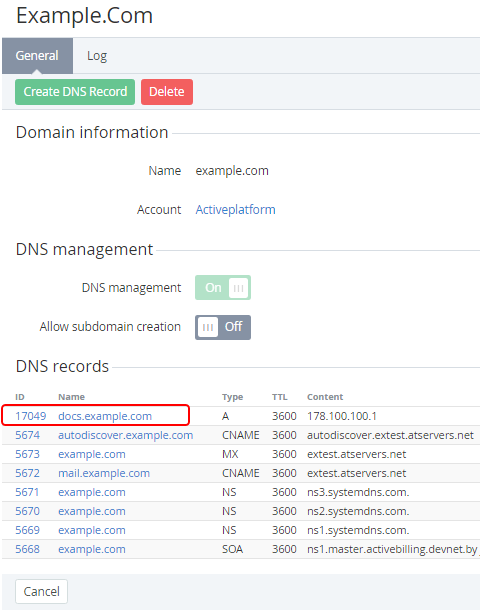The height and width of the screenshot is (610, 483).
Task: Click the red Delete button
Action: (x=167, y=92)
